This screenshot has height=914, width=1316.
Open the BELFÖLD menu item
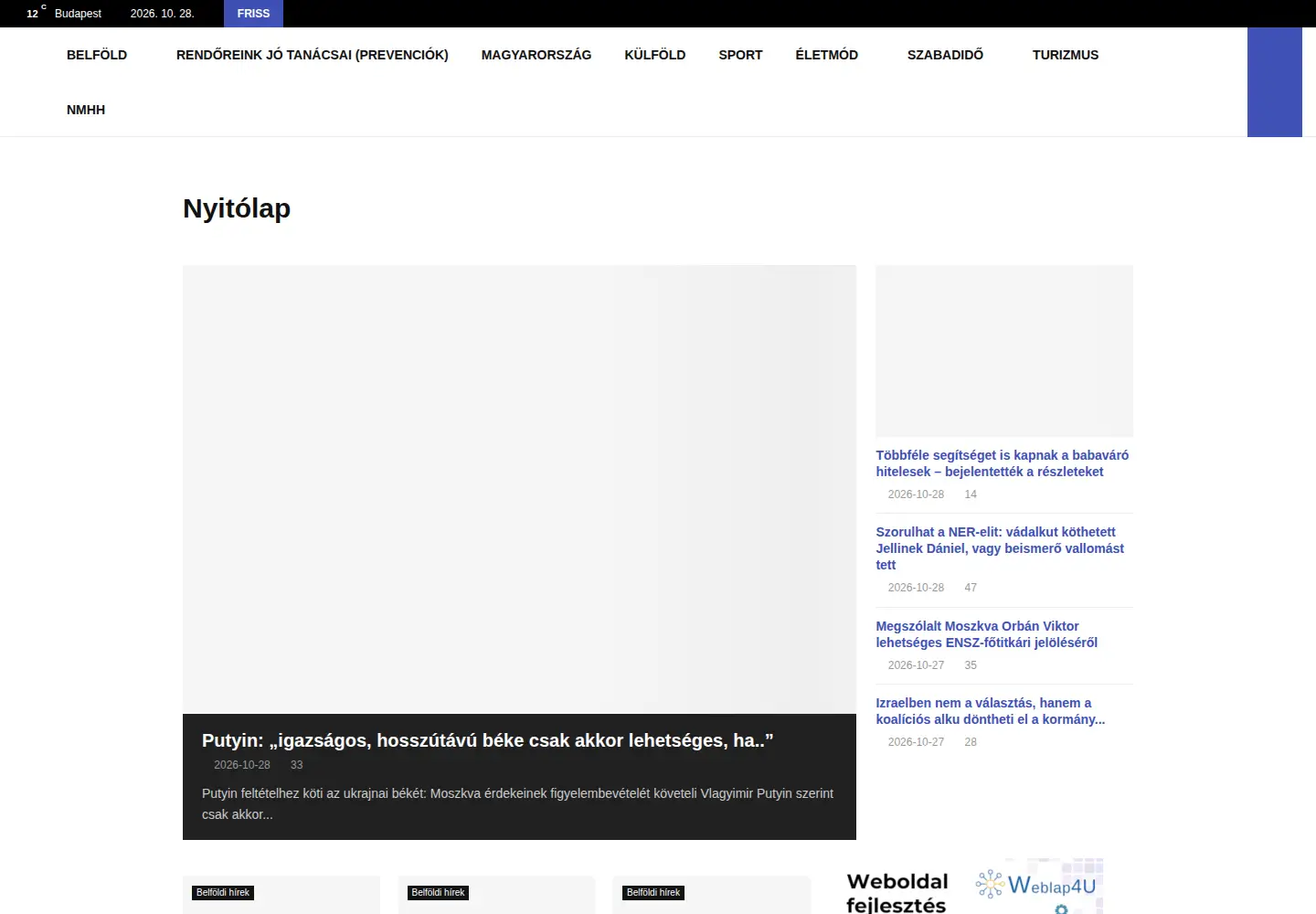[x=97, y=55]
